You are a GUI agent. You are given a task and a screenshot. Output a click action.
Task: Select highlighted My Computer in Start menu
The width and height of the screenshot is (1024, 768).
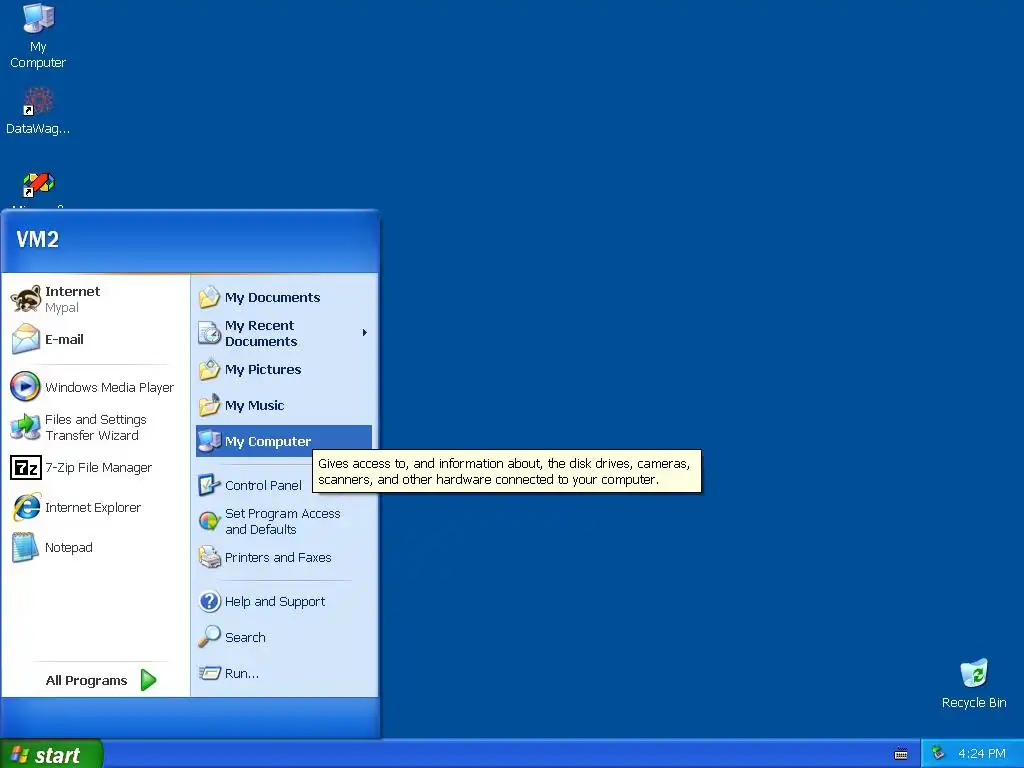click(x=283, y=441)
